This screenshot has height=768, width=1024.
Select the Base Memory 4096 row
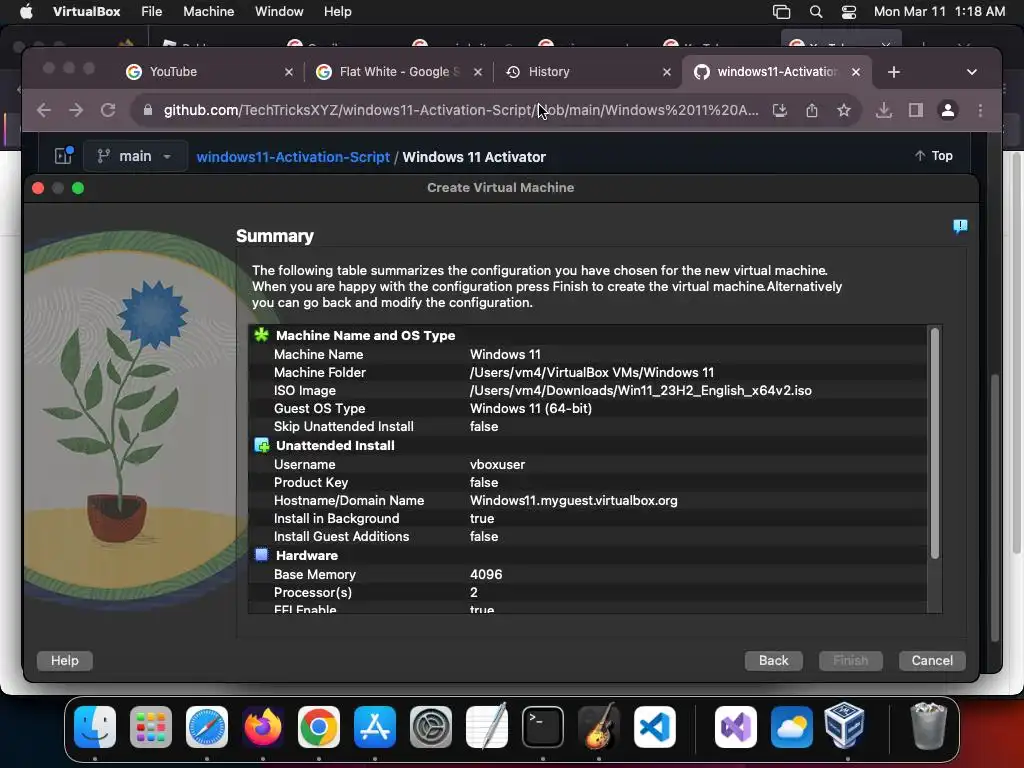[588, 574]
